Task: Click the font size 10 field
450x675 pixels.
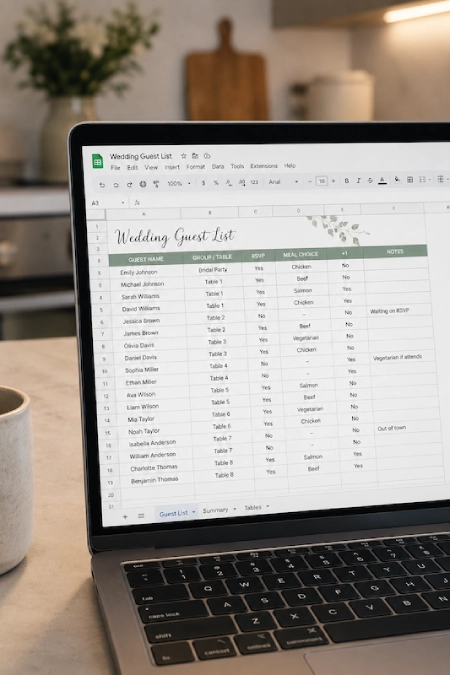Action: coord(321,181)
